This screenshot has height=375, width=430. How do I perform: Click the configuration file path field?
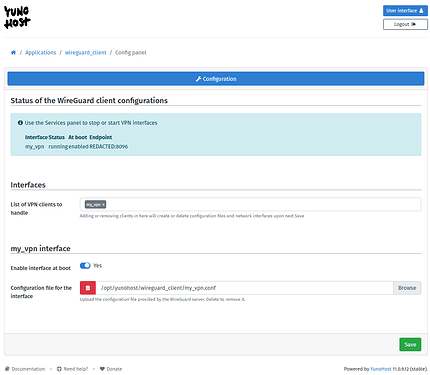[245, 288]
